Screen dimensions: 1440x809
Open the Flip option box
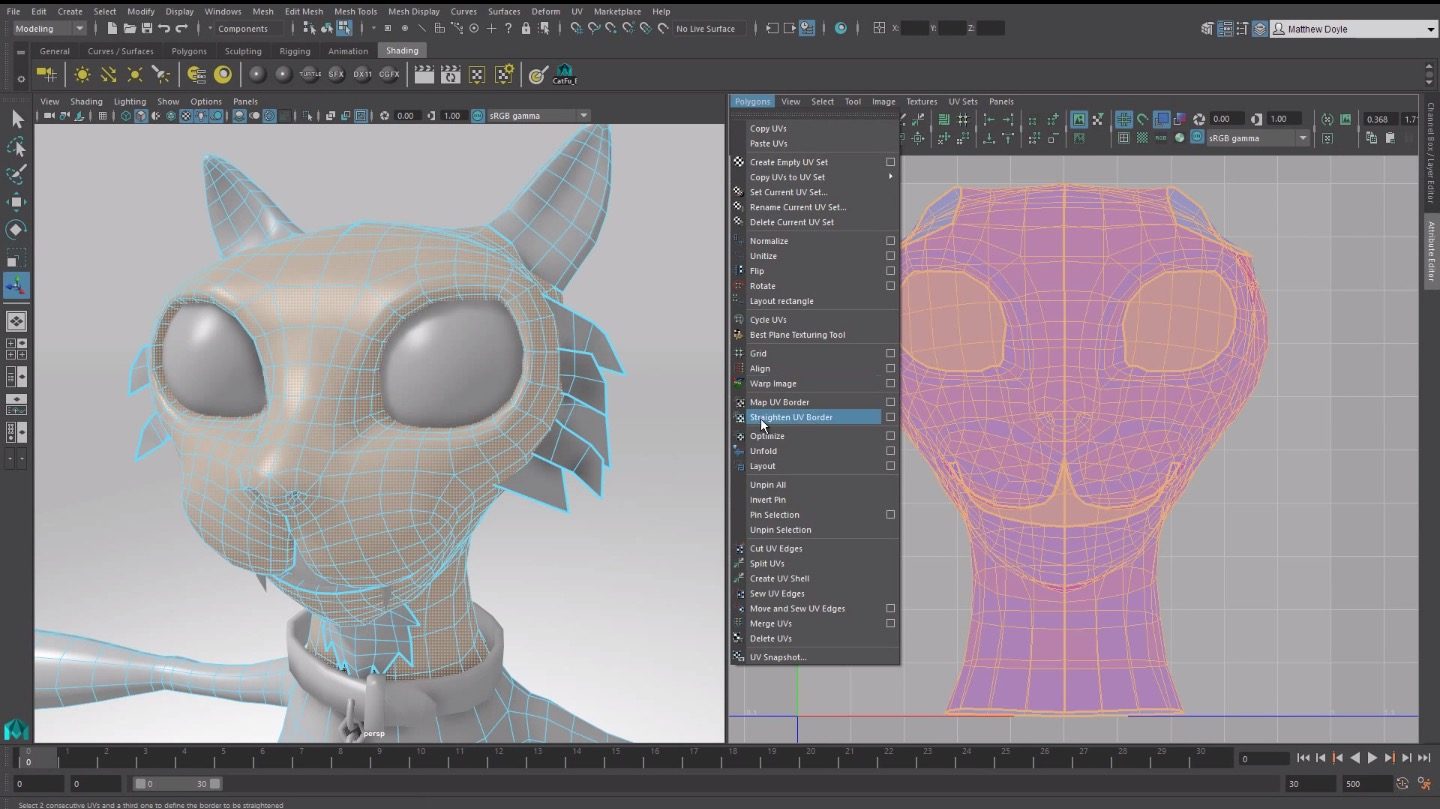pos(890,271)
